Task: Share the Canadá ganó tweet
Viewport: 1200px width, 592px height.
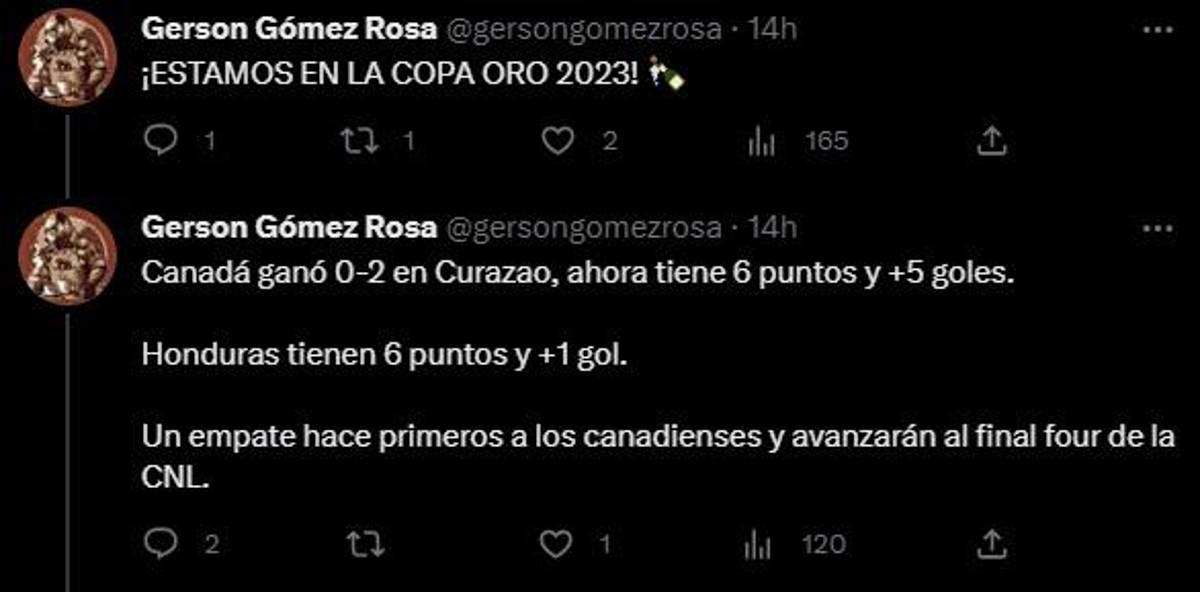Action: (x=990, y=544)
